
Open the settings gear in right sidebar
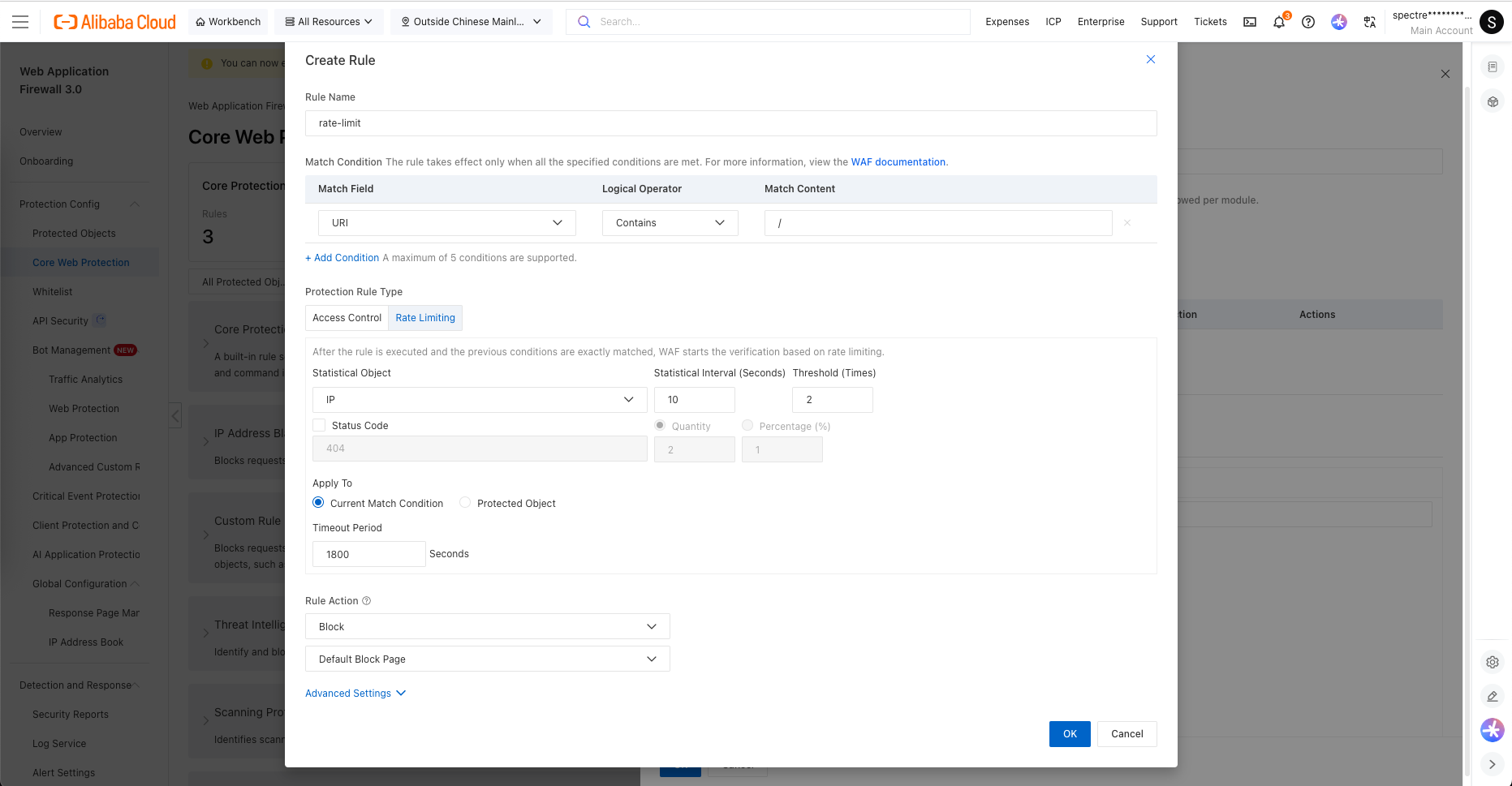click(x=1493, y=662)
